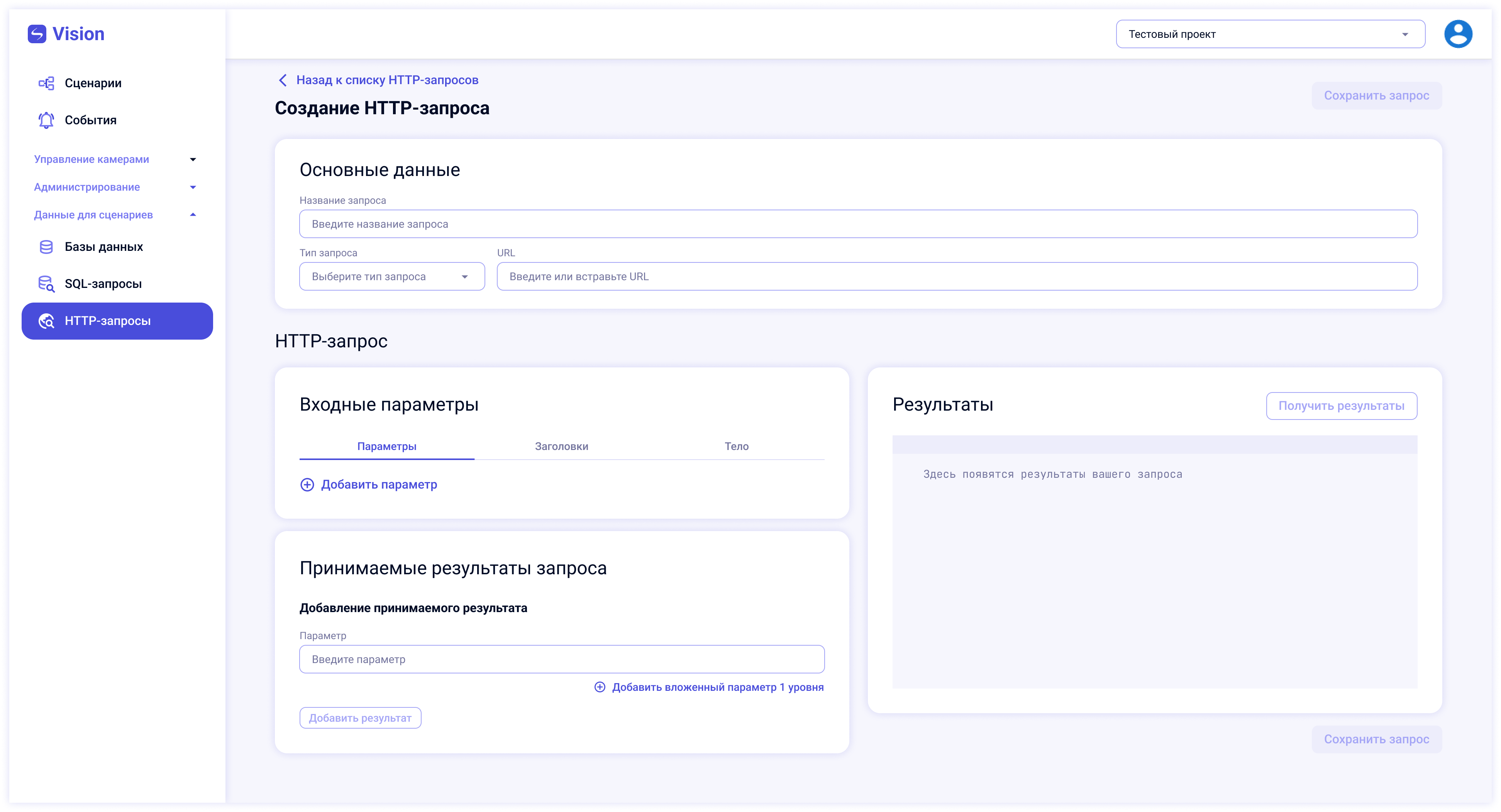Switch to the Заголовки tab

[x=561, y=446]
